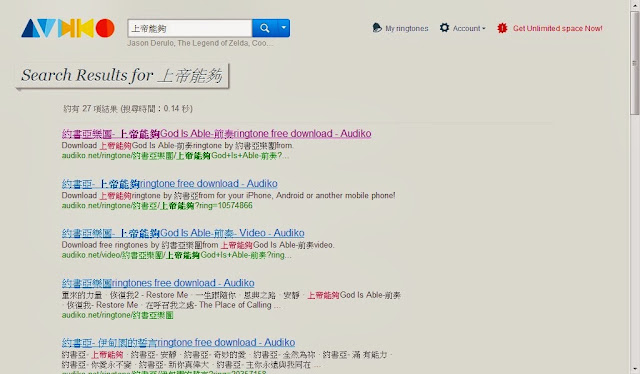Expand the Account dropdown menu
640x374 pixels.
point(469,29)
